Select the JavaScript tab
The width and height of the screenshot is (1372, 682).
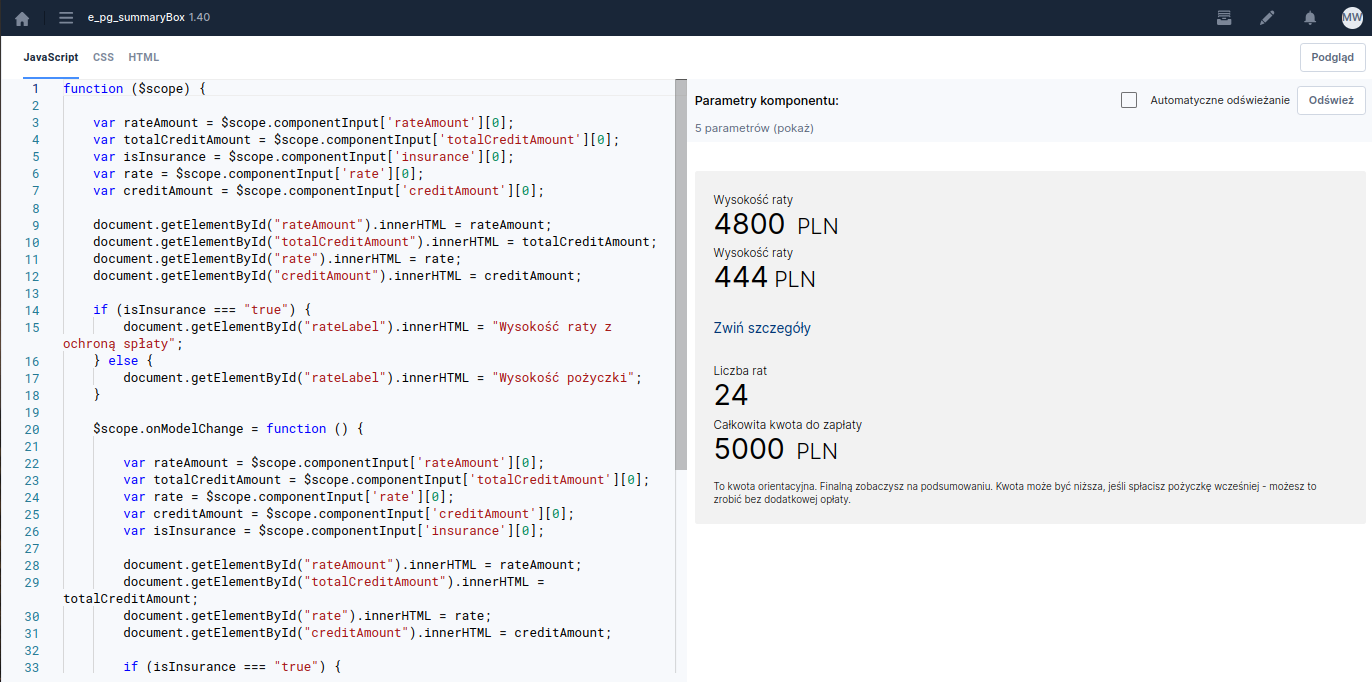tap(51, 58)
